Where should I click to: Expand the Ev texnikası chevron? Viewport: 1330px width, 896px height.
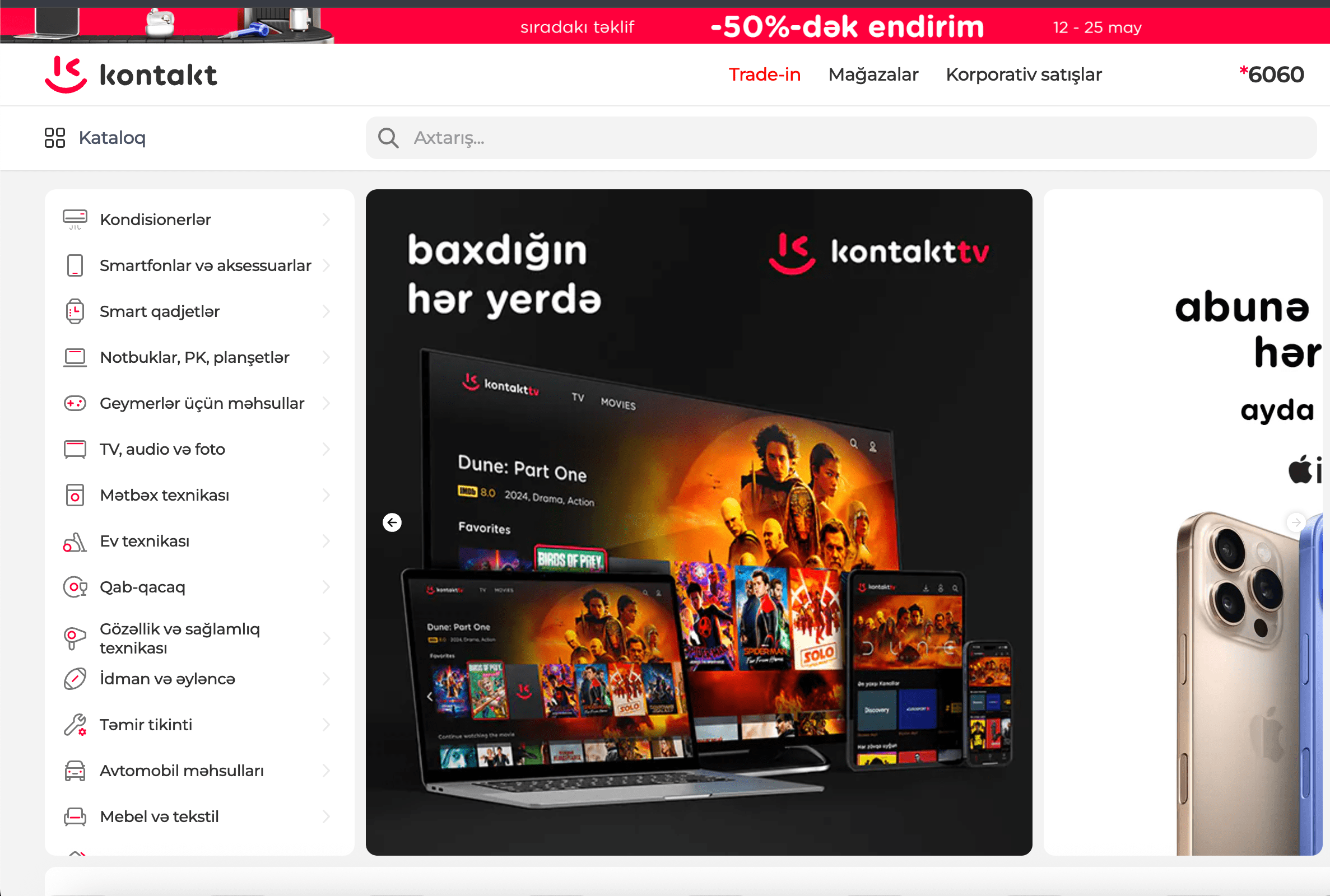click(x=327, y=541)
